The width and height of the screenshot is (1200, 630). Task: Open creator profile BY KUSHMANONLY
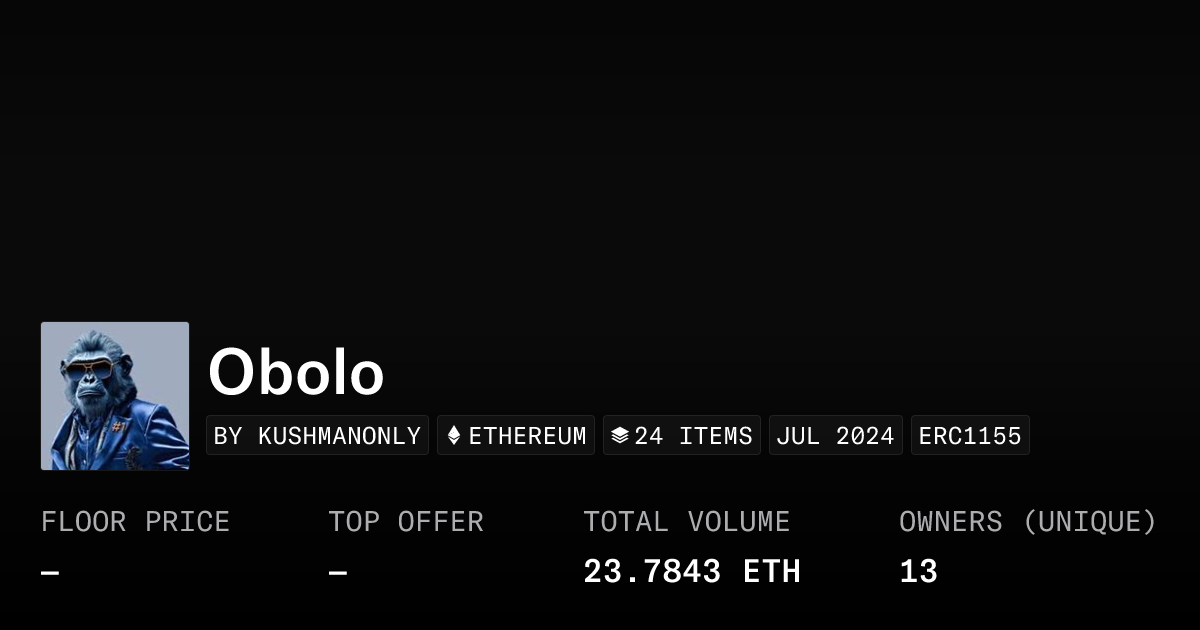(x=317, y=436)
